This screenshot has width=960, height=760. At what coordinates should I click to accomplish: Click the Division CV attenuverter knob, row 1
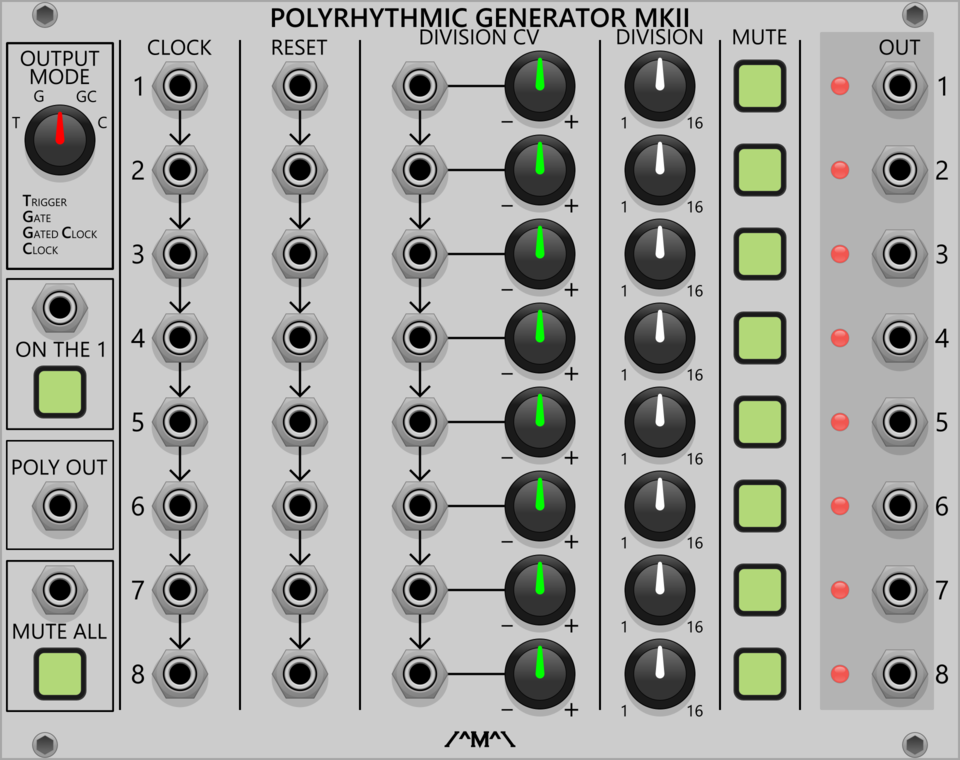540,86
